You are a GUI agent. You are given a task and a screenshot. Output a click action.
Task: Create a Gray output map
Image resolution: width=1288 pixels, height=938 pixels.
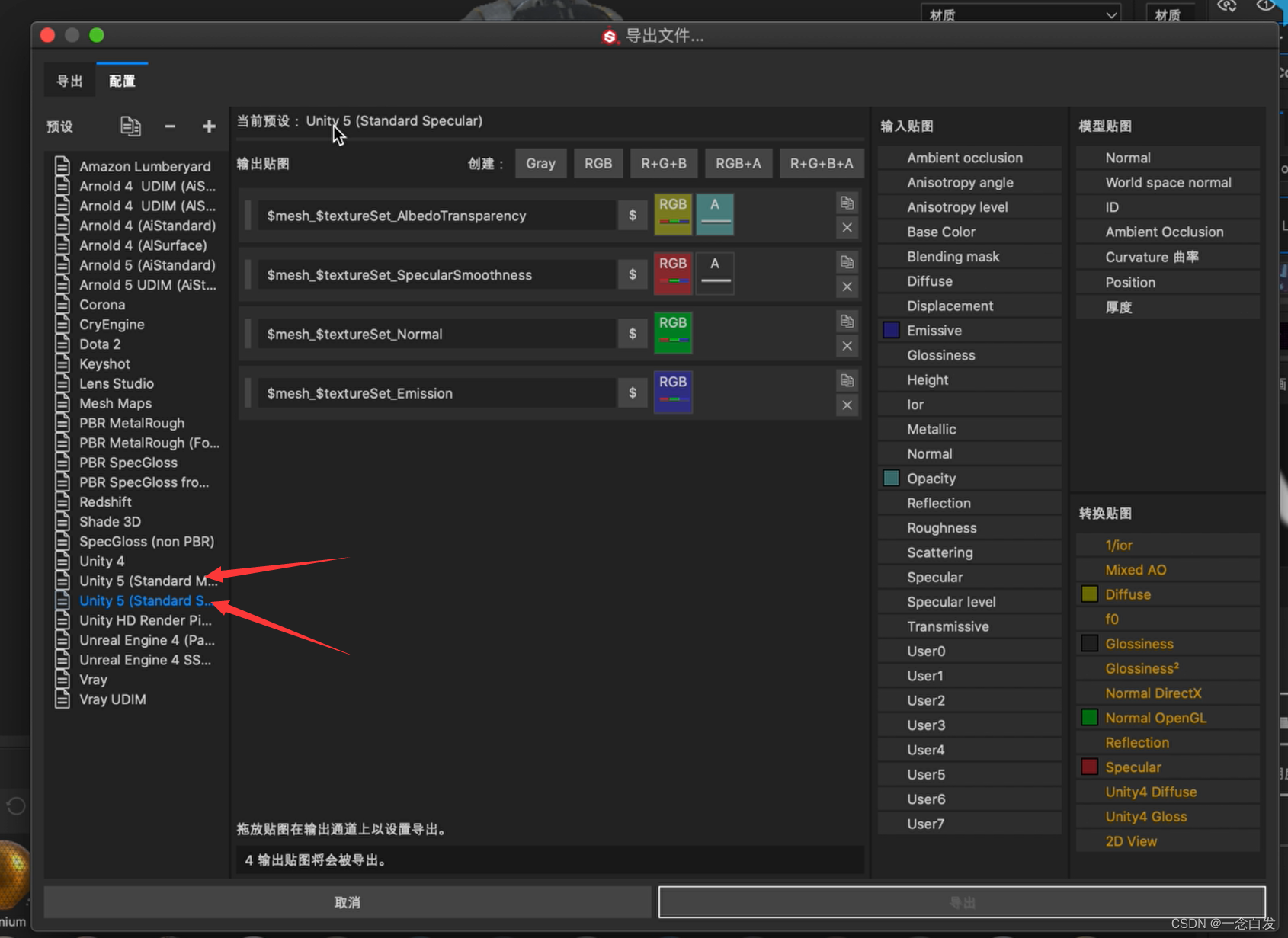coord(540,163)
